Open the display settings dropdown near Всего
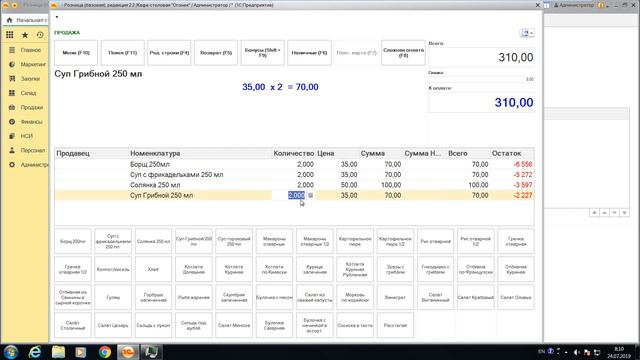Image resolution: width=640 pixels, height=360 pixels. pyautogui.click(x=527, y=33)
